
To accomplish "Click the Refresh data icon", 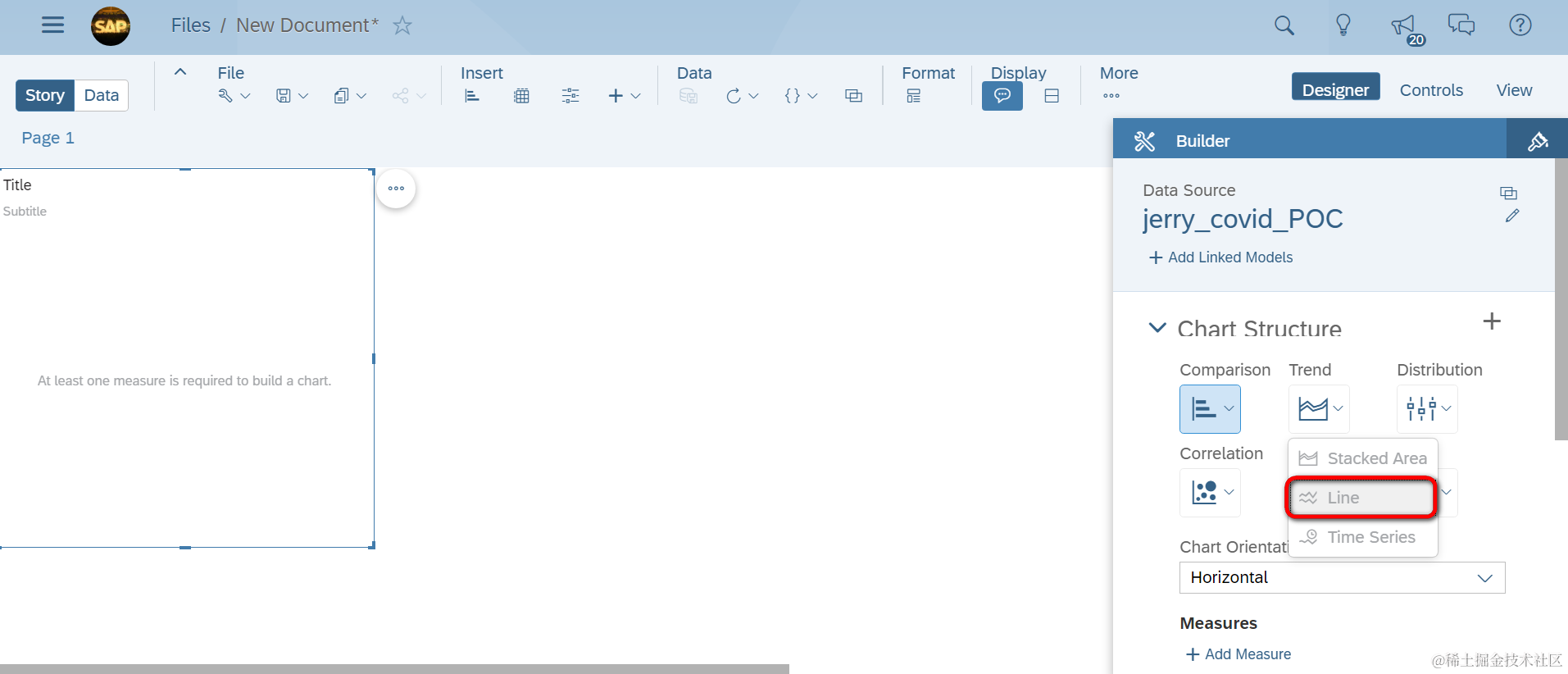I will 734,96.
